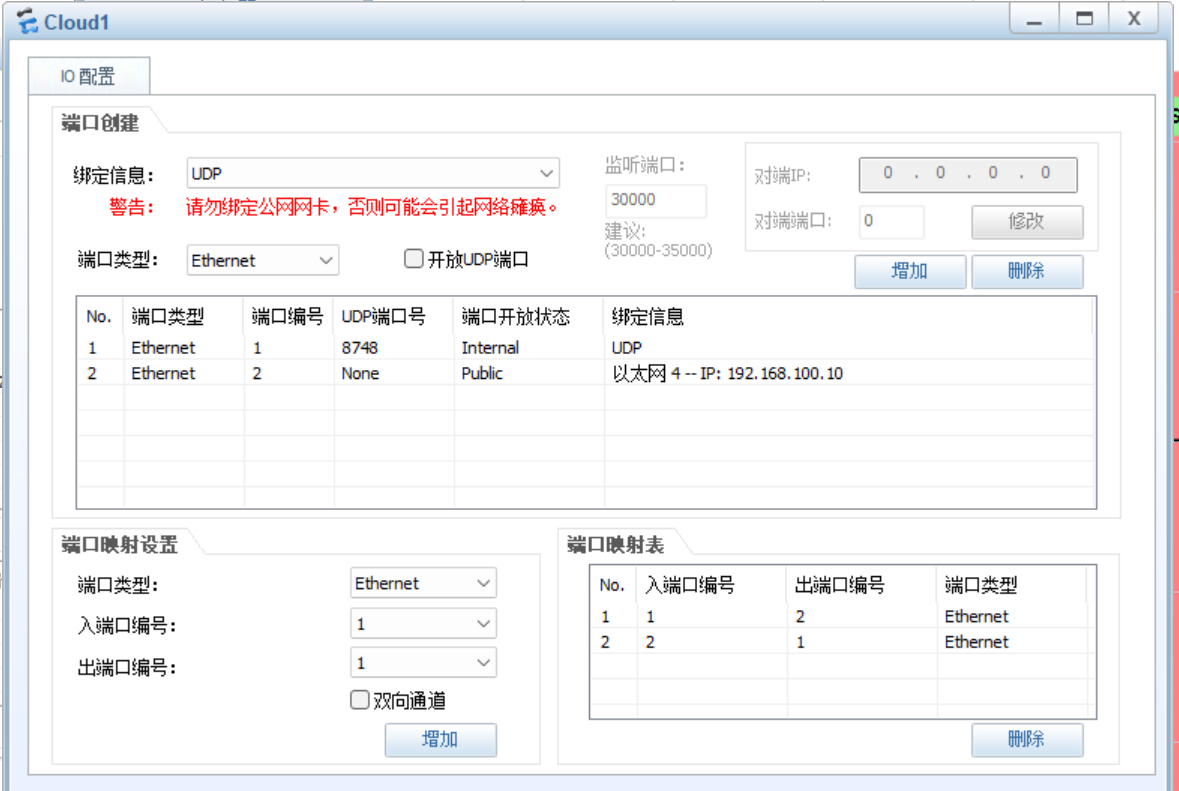Select mapping row 2 (入端口 2, 出端口 1)
The height and width of the screenshot is (791, 1179).
(841, 642)
